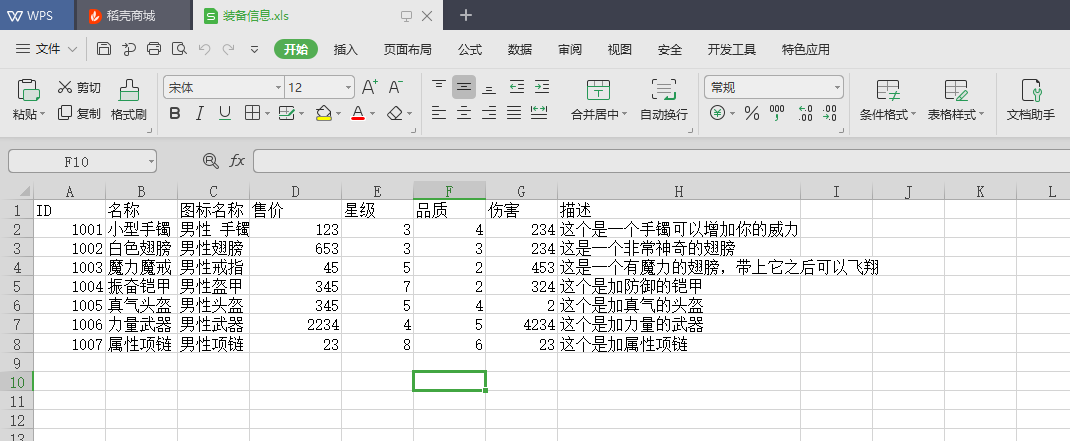The width and height of the screenshot is (1070, 441).
Task: Click the zoom magnifier beside formula bar
Action: point(211,161)
